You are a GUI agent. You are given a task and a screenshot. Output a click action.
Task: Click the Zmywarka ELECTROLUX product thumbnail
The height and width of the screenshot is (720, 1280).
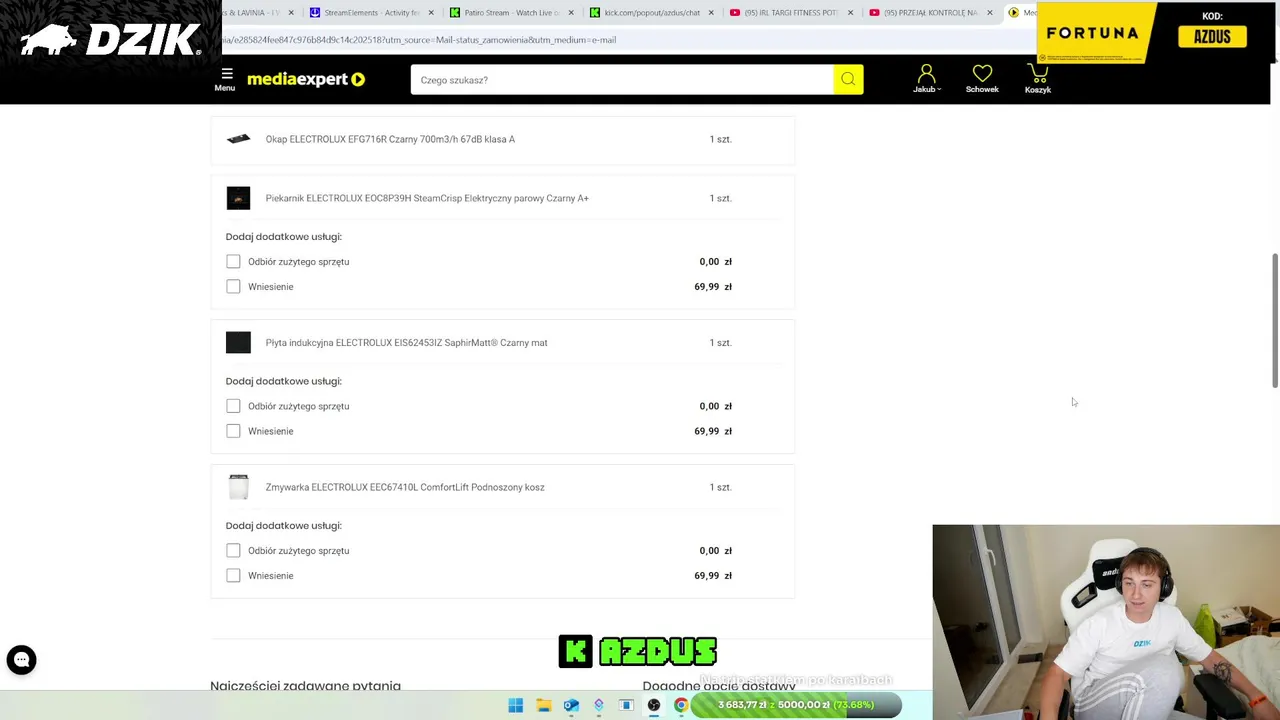pos(238,487)
